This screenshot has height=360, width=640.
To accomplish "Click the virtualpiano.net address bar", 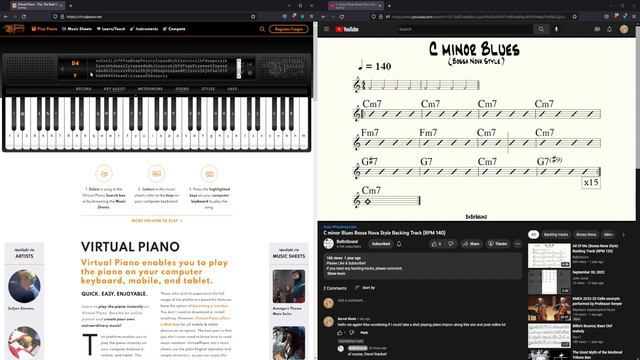I will tap(155, 17).
